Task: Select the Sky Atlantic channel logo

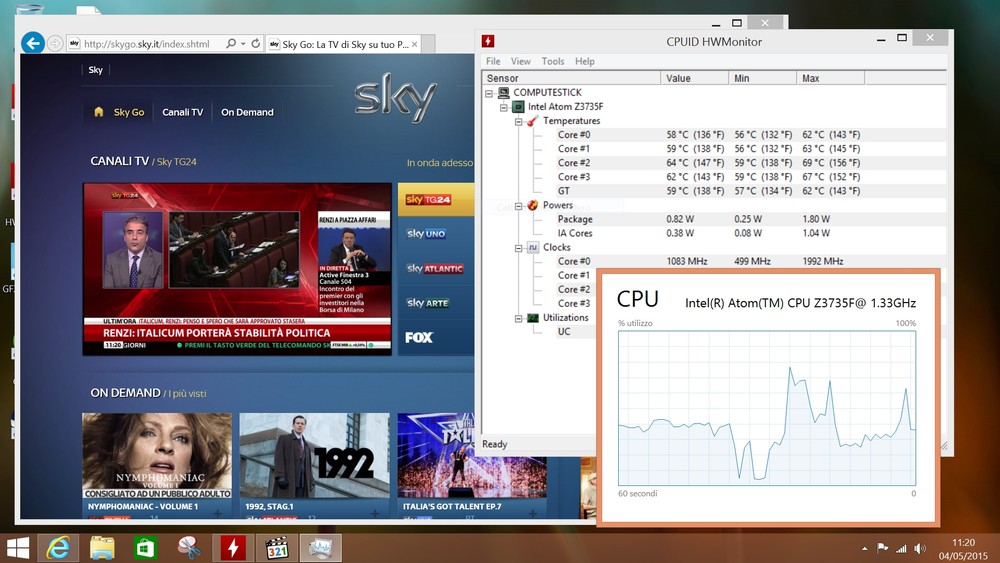Action: click(435, 268)
